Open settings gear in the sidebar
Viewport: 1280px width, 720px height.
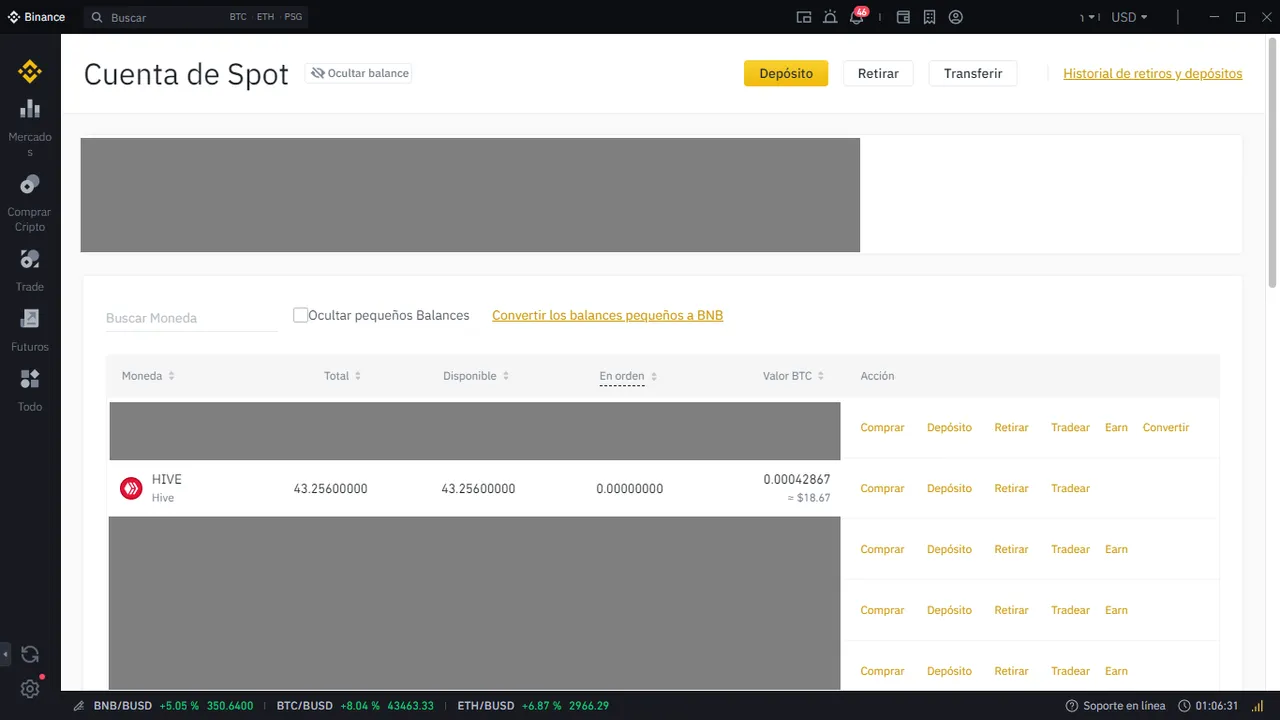[30, 689]
